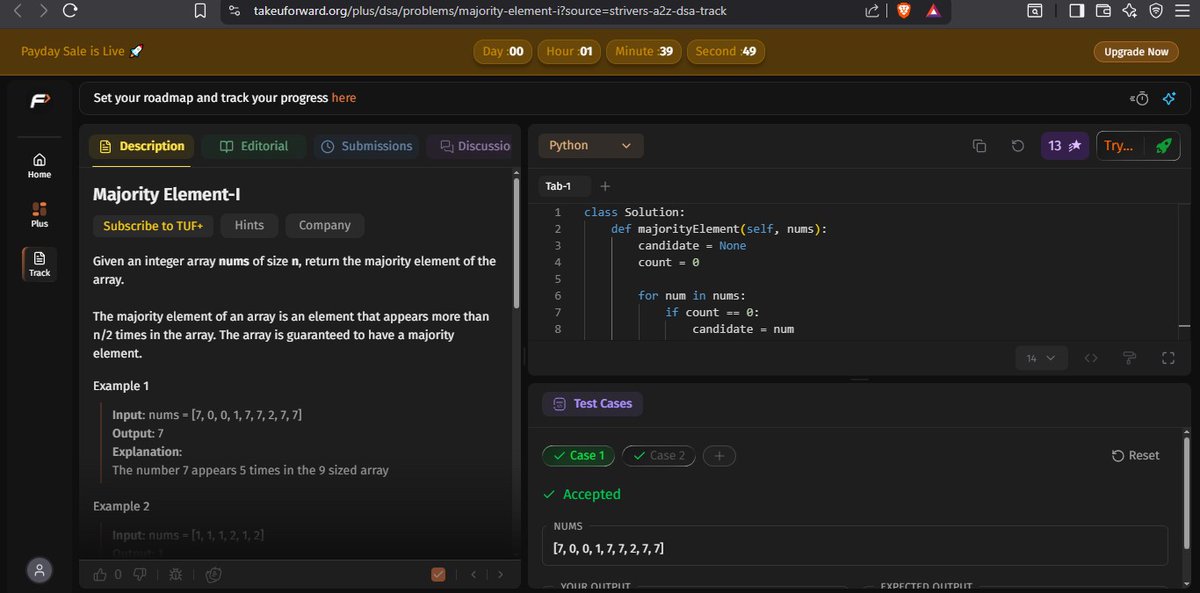
Task: Open the share icon in the address bar
Action: [871, 11]
